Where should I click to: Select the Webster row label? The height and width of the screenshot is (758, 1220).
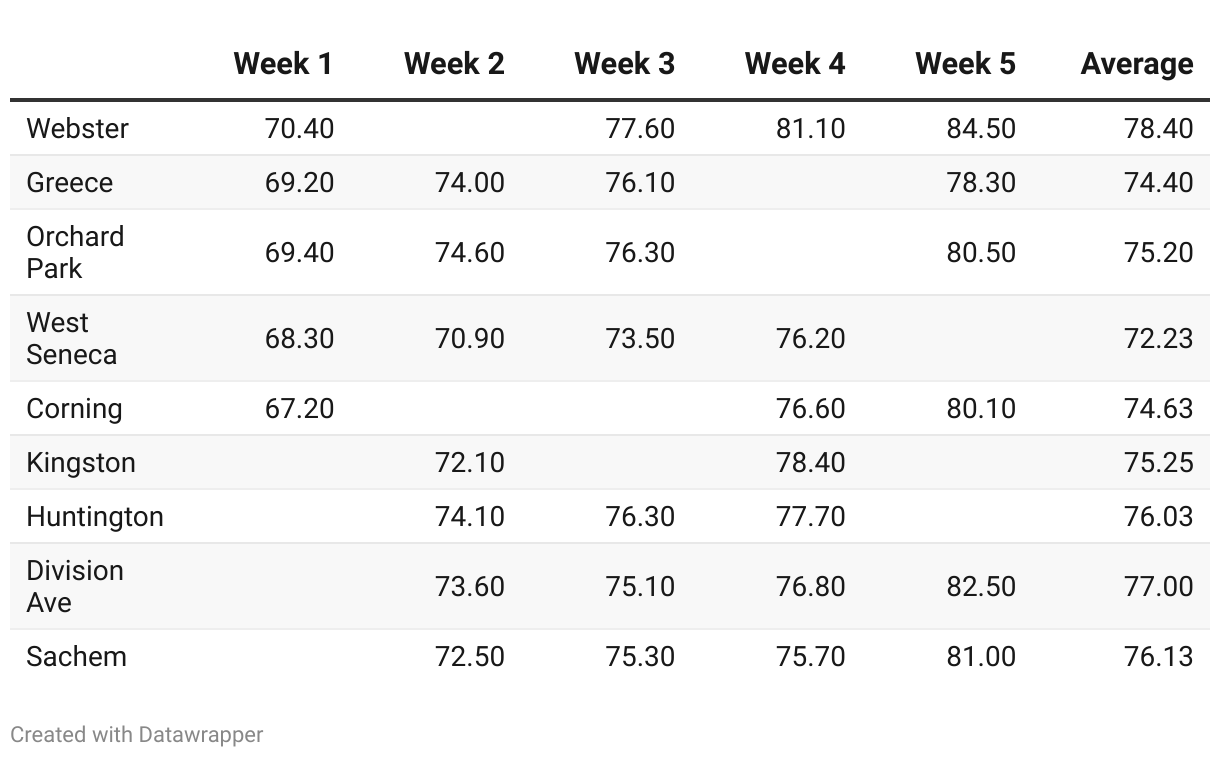78,128
